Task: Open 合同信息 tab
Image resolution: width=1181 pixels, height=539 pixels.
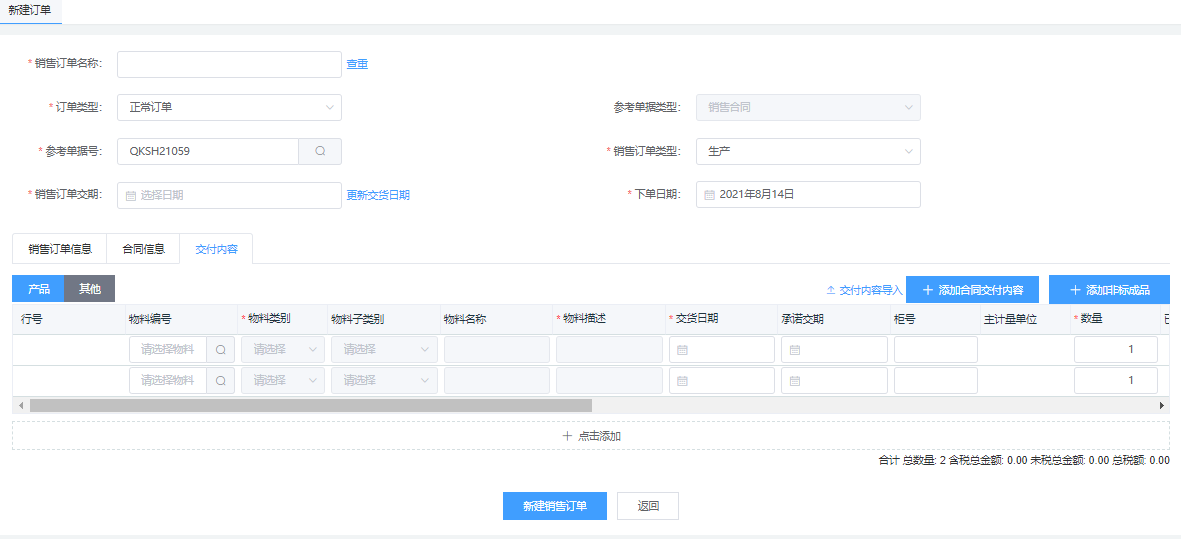Action: tap(143, 249)
